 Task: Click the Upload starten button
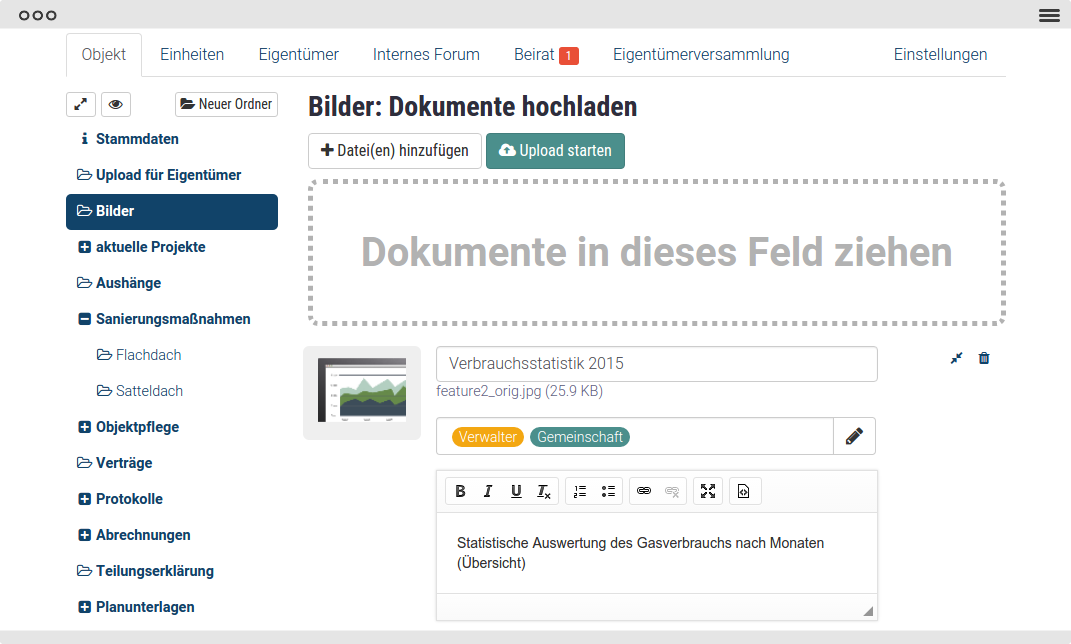point(555,151)
